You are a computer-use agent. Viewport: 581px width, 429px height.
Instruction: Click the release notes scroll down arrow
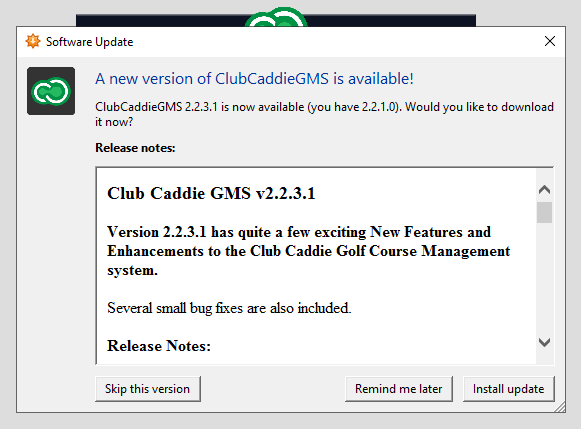pos(544,342)
